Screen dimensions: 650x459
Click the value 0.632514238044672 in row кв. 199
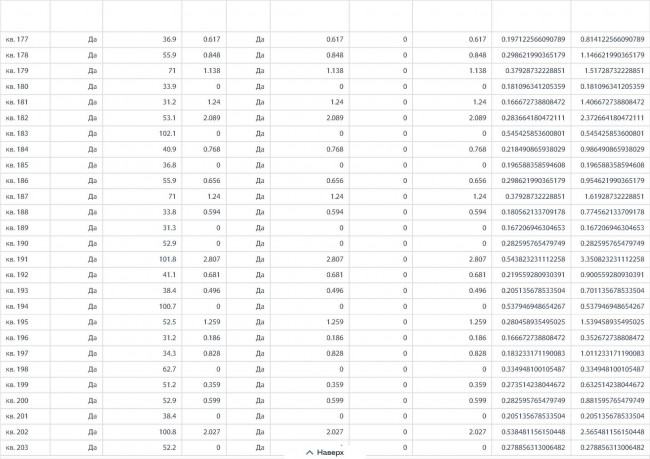pyautogui.click(x=612, y=385)
